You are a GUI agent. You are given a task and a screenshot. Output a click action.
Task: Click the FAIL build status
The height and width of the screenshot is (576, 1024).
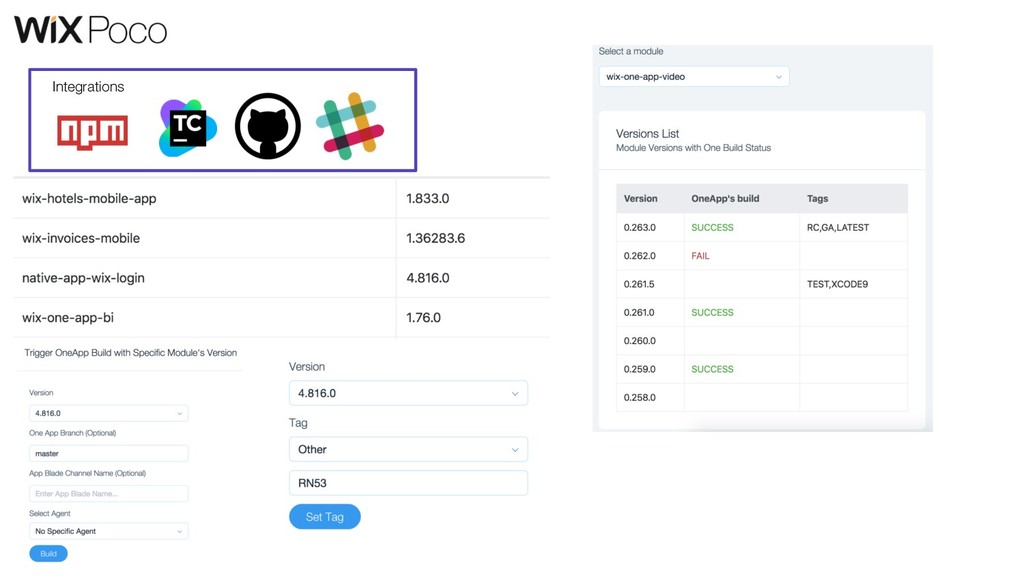[700, 256]
